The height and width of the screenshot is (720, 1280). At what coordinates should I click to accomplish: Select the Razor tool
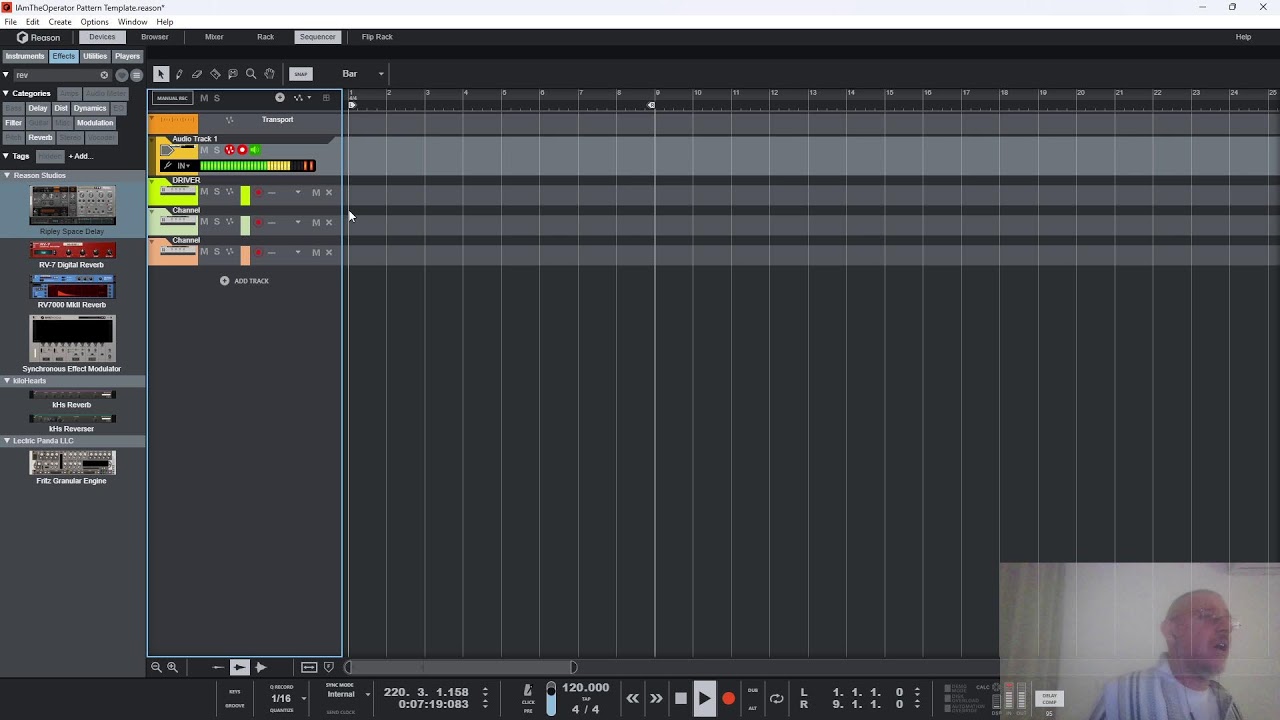click(215, 74)
